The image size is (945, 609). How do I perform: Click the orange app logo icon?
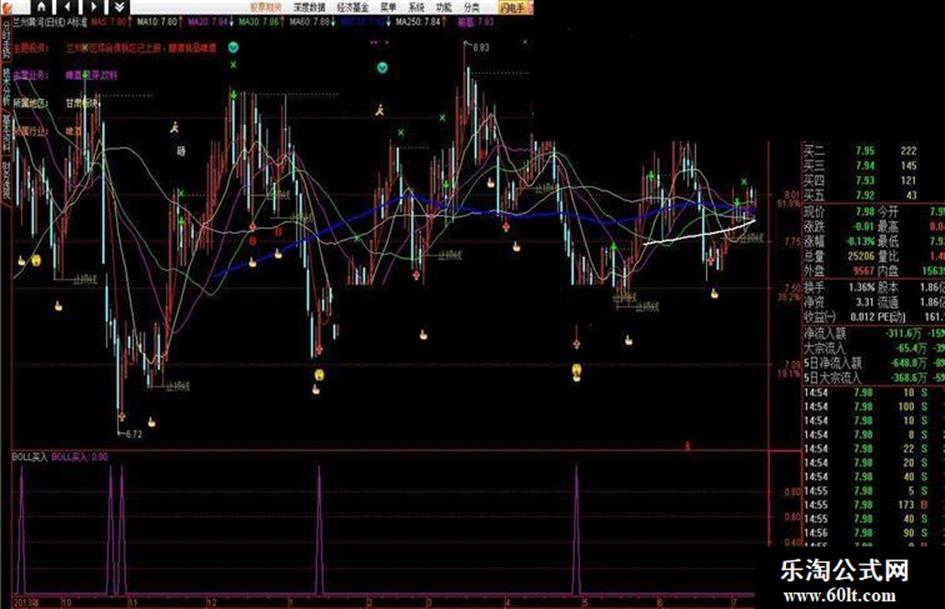[5, 7]
